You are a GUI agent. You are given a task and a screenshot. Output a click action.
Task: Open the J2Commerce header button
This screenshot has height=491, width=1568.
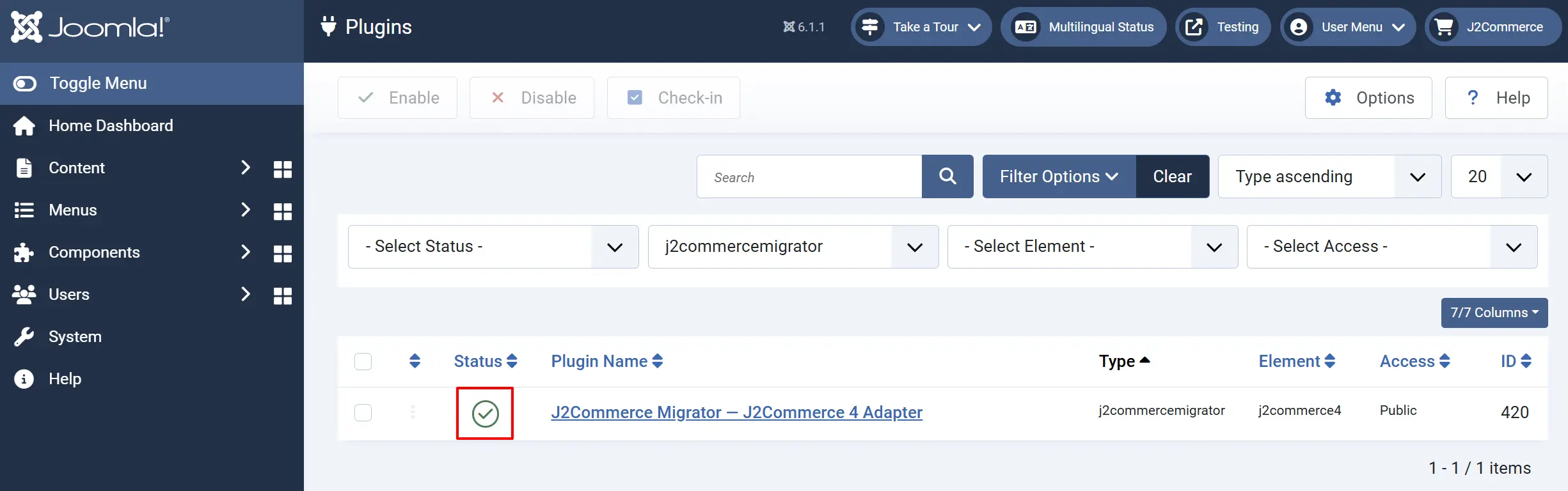1493,27
